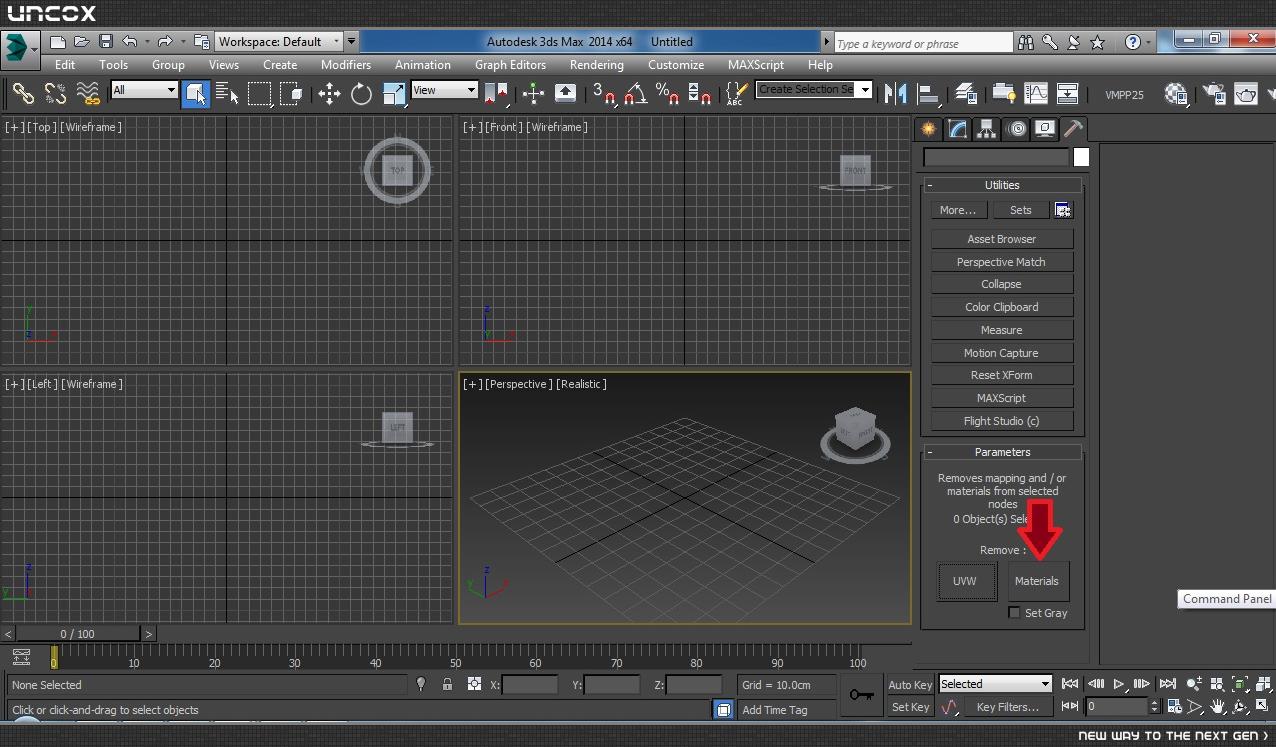Viewport: 1276px width, 747px height.
Task: Click the Asset Browser utility button
Action: point(1002,239)
